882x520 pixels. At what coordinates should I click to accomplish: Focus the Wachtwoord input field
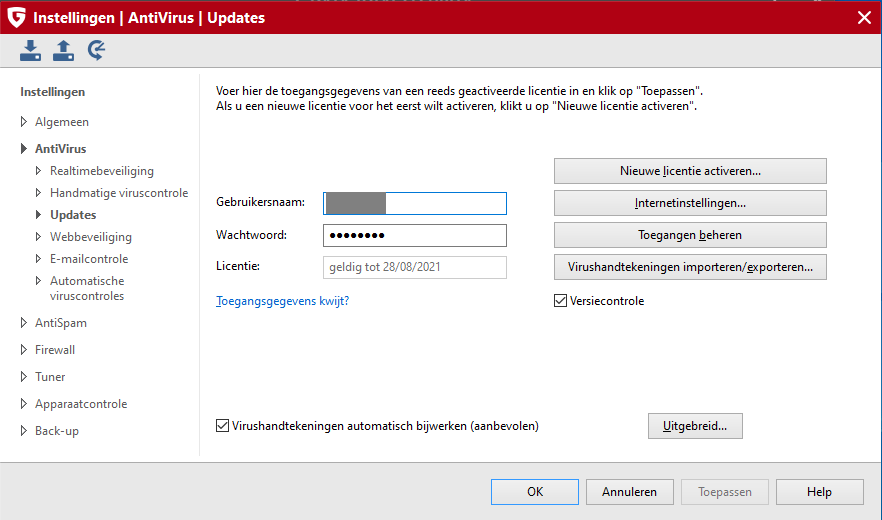point(415,235)
